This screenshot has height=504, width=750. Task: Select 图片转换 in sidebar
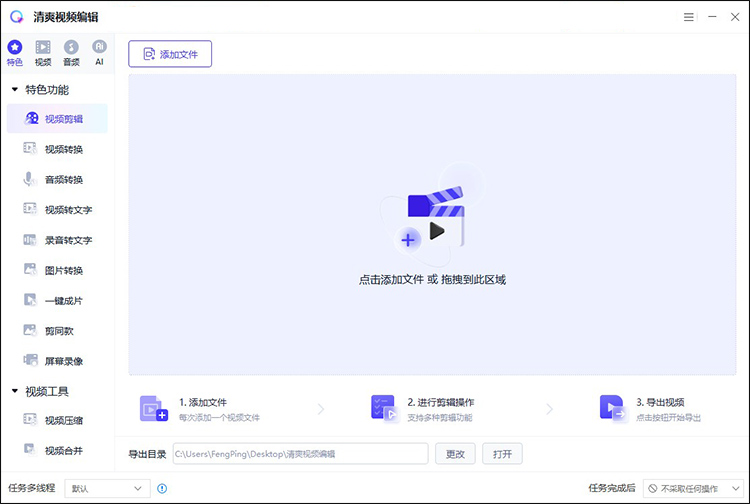(x=57, y=270)
